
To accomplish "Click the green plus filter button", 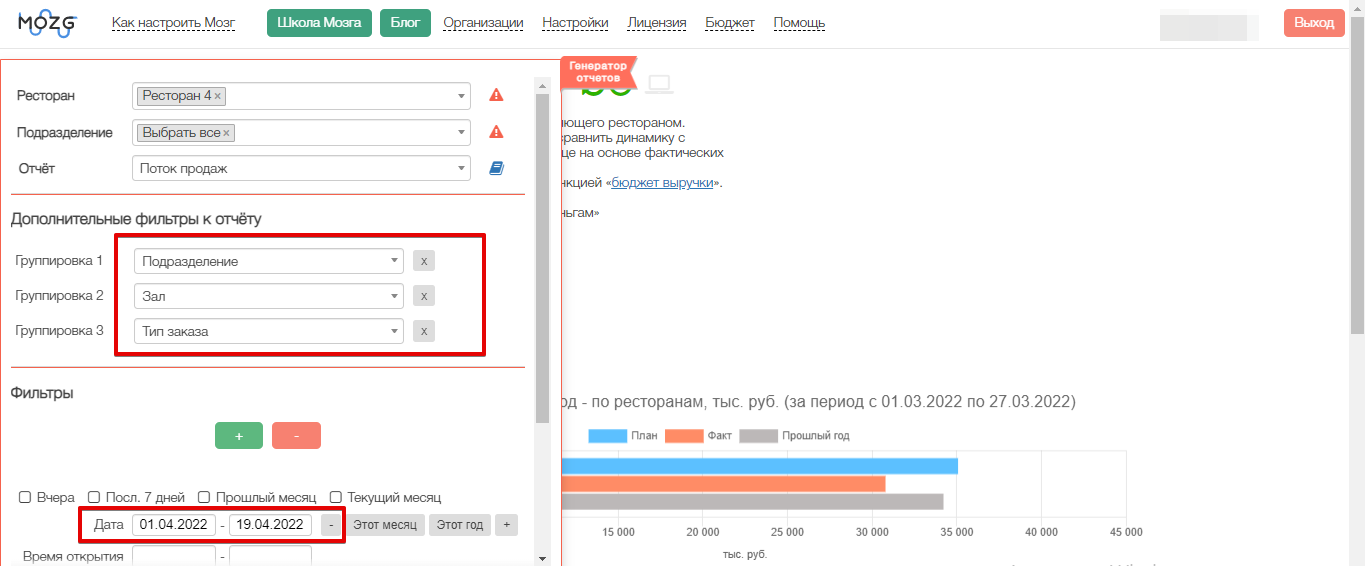I will pyautogui.click(x=239, y=436).
